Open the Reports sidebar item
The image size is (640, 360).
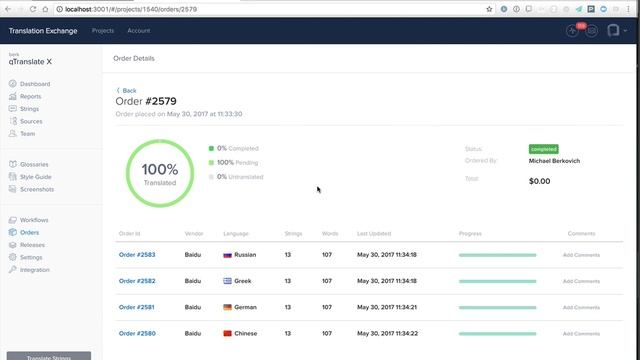(x=25, y=96)
